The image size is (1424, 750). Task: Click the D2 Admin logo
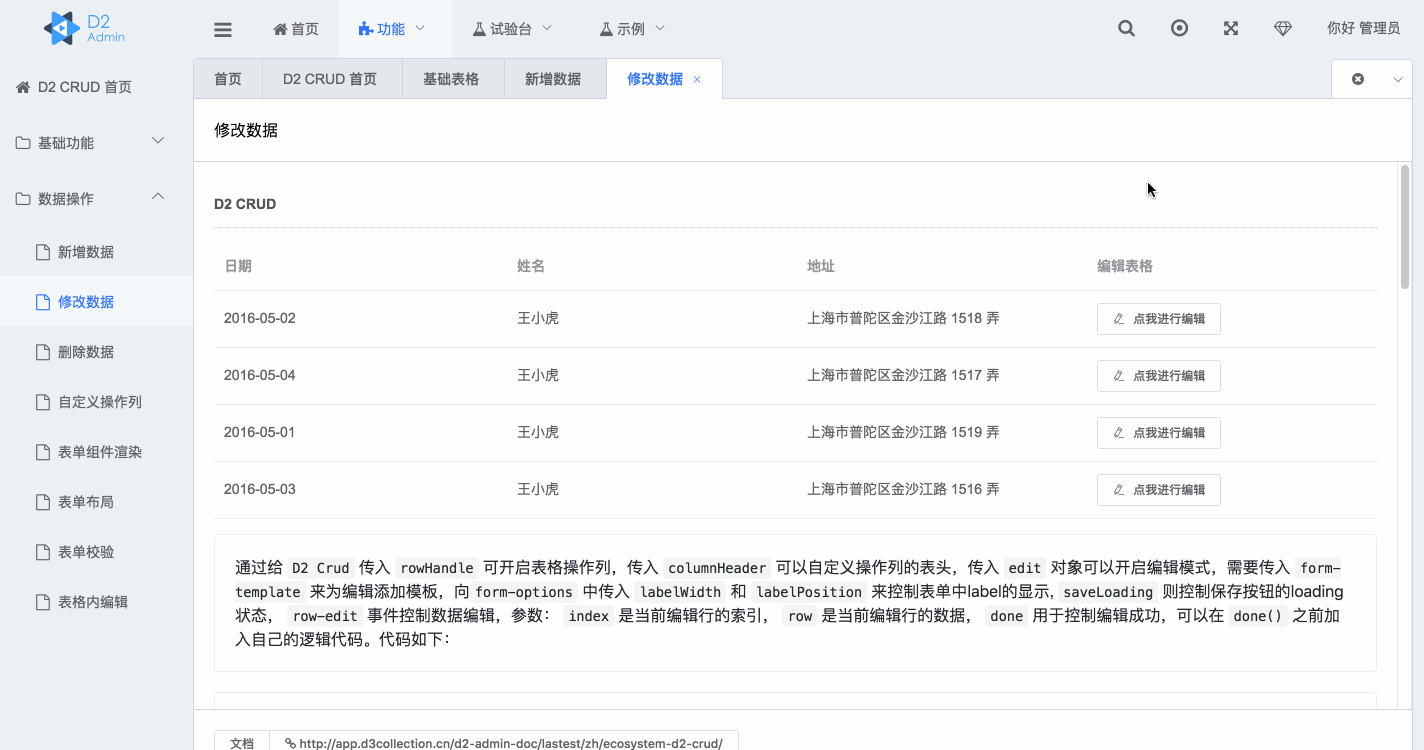pyautogui.click(x=85, y=28)
